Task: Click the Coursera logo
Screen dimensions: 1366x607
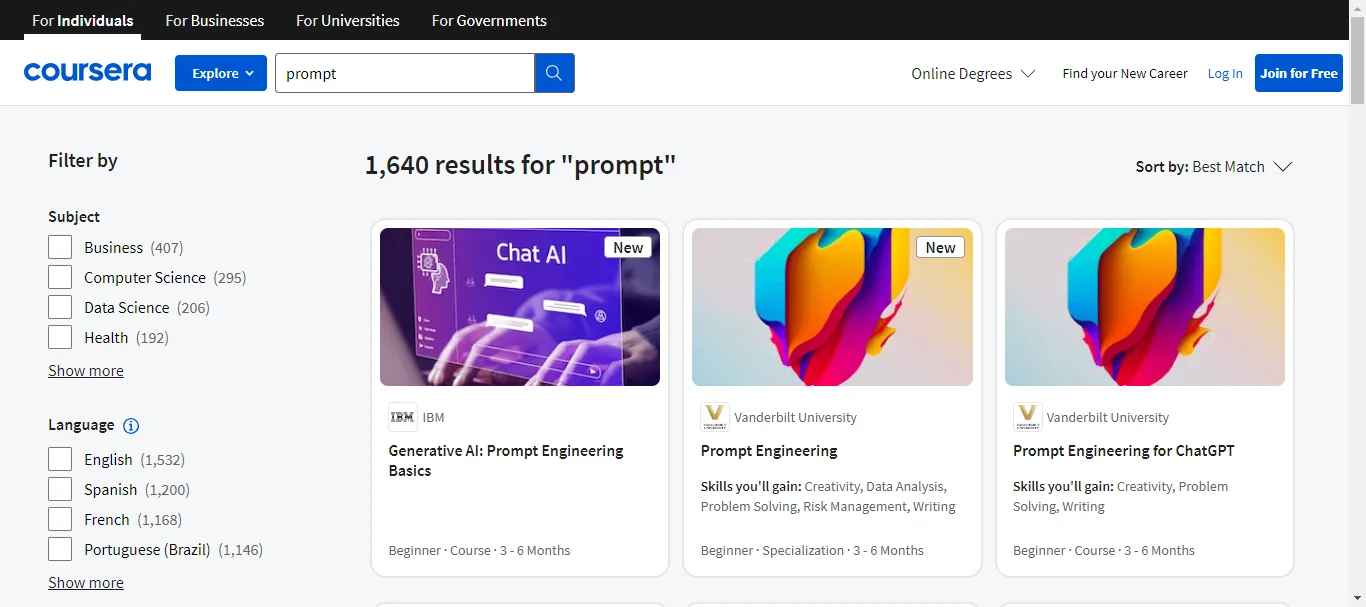Action: click(x=87, y=72)
